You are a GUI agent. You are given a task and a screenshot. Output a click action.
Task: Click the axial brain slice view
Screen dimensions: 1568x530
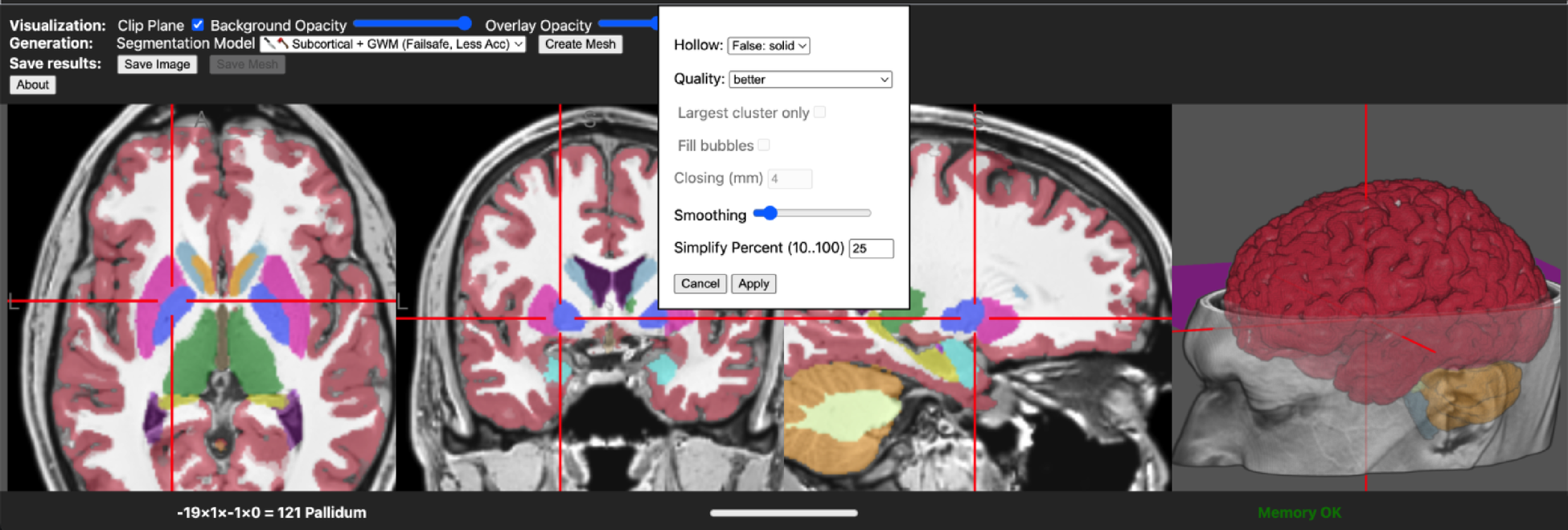pos(203,298)
